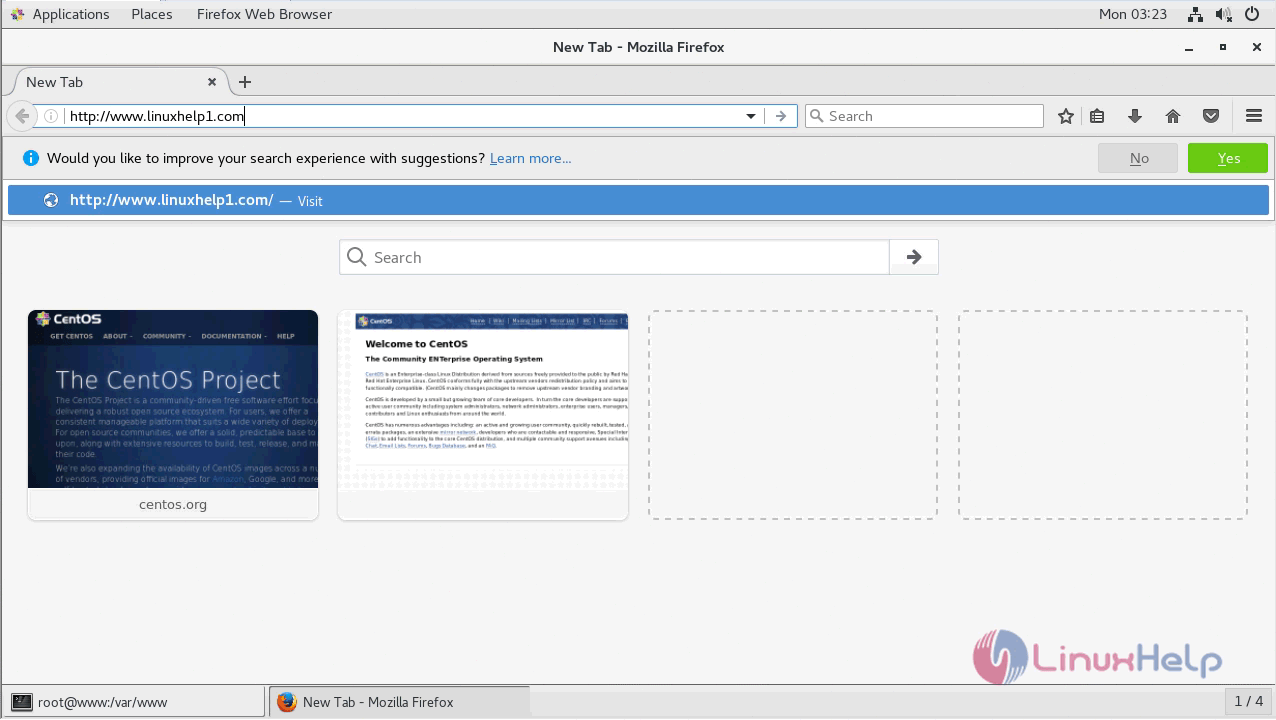
Task: Switch to root@www:/var/www terminal window
Action: click(135, 702)
